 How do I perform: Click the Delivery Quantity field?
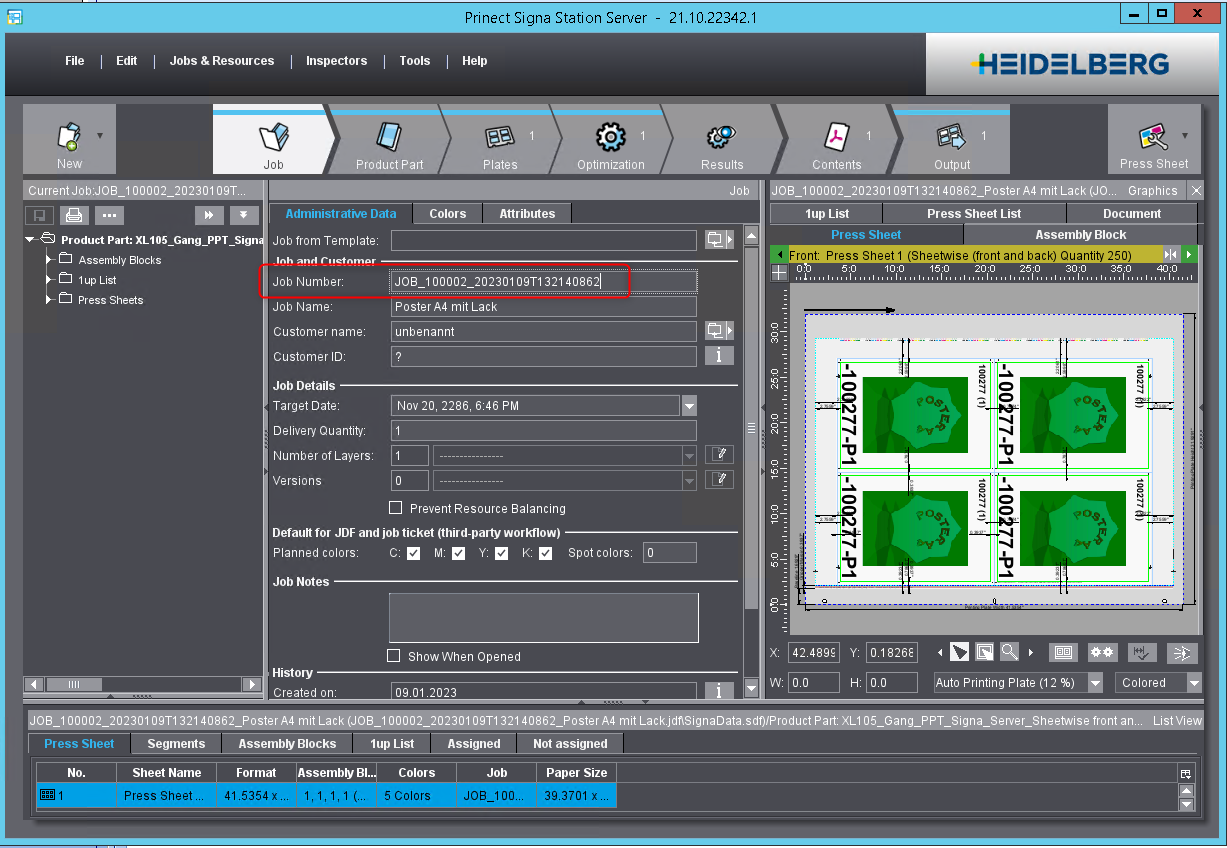tap(543, 430)
